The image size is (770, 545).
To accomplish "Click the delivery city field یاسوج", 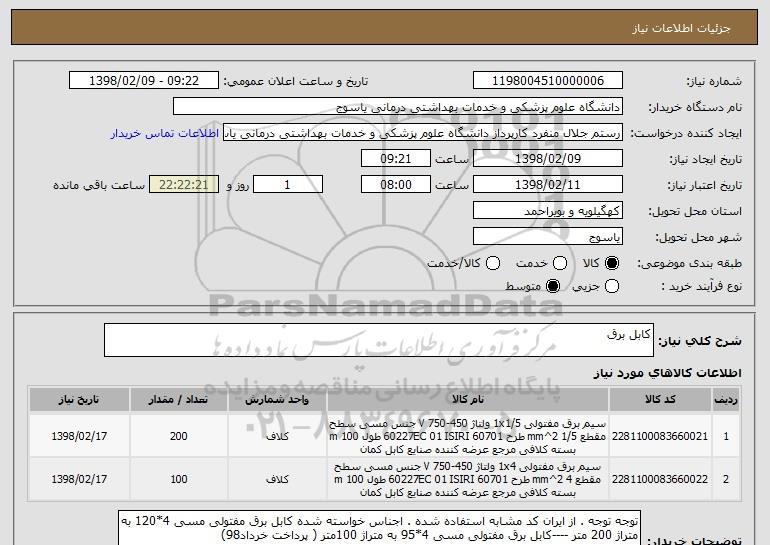I will pos(548,237).
